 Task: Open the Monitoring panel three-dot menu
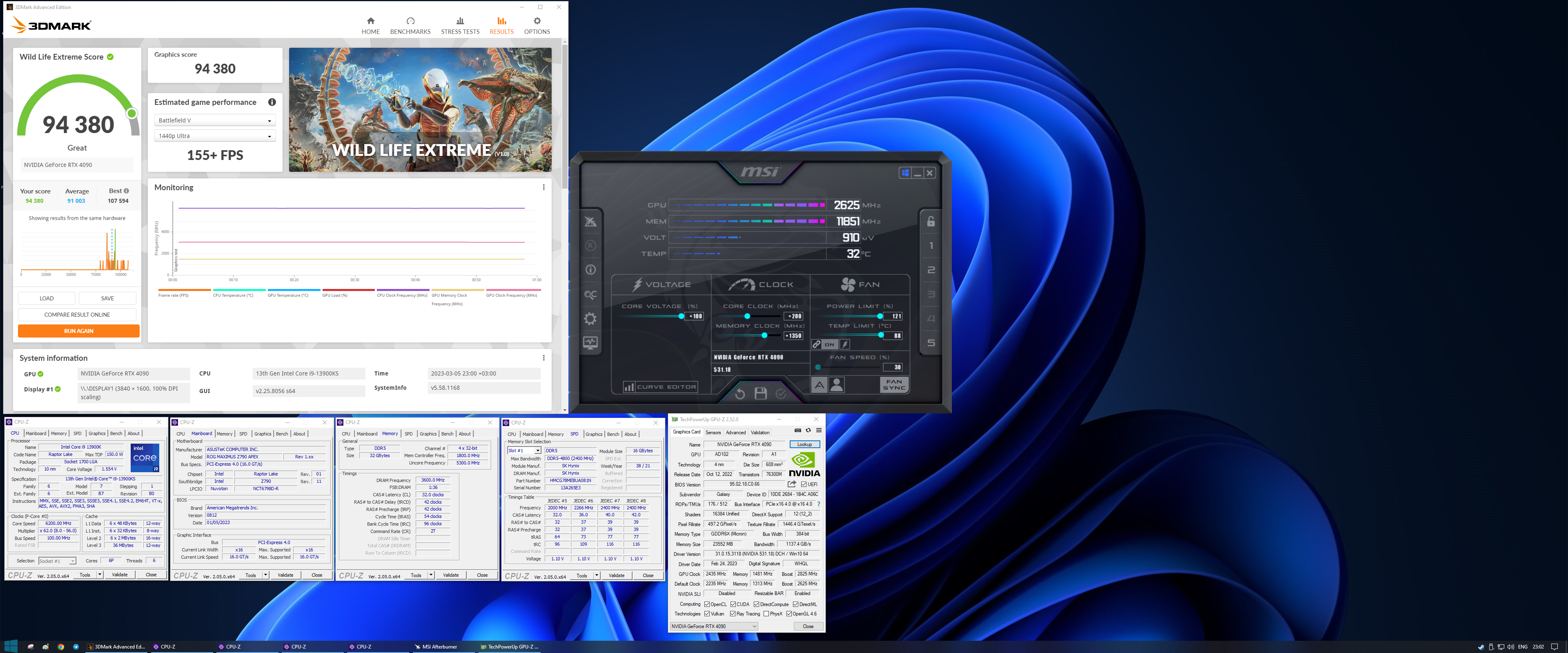pos(543,187)
